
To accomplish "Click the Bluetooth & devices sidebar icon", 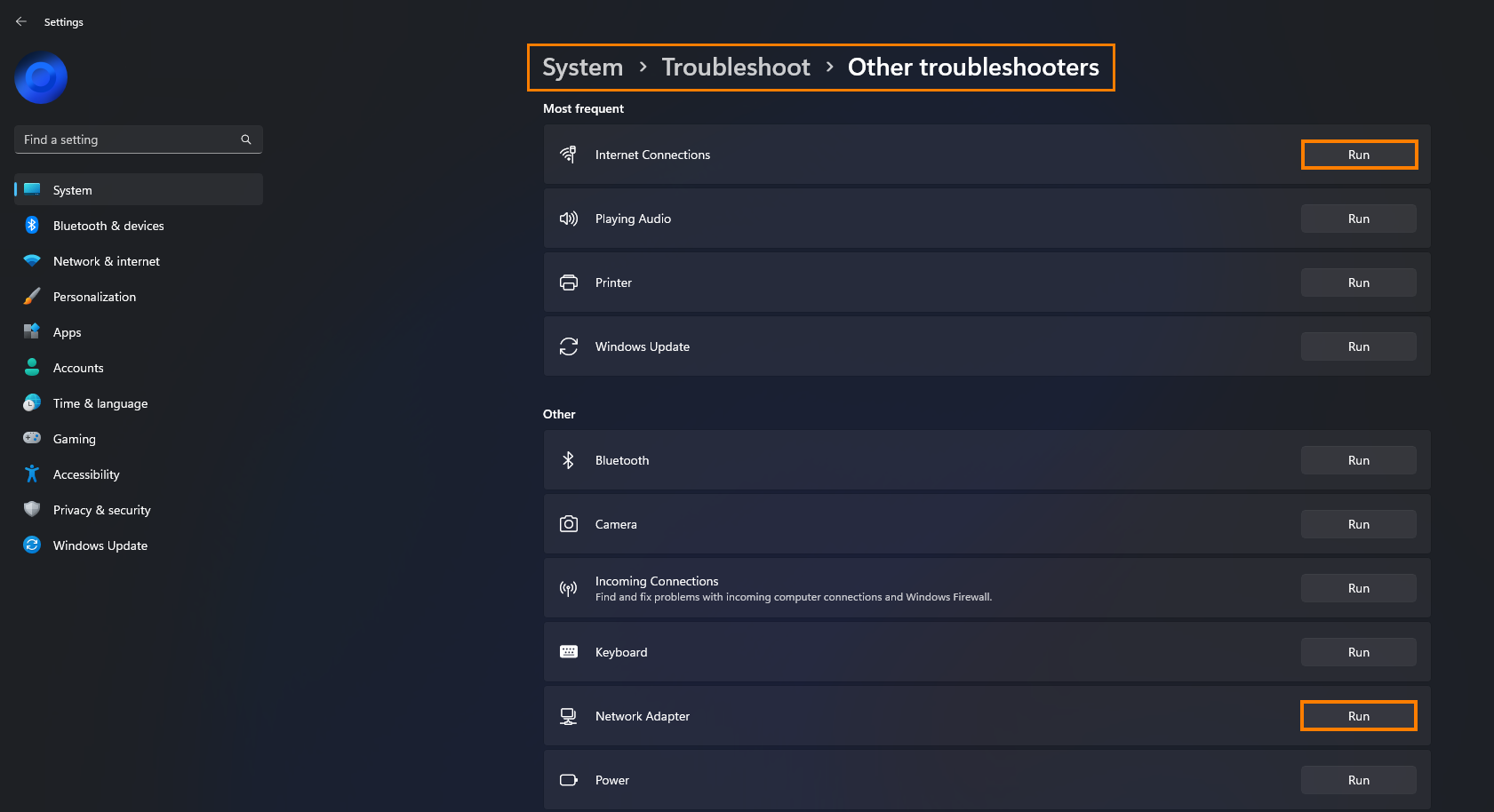I will [32, 225].
